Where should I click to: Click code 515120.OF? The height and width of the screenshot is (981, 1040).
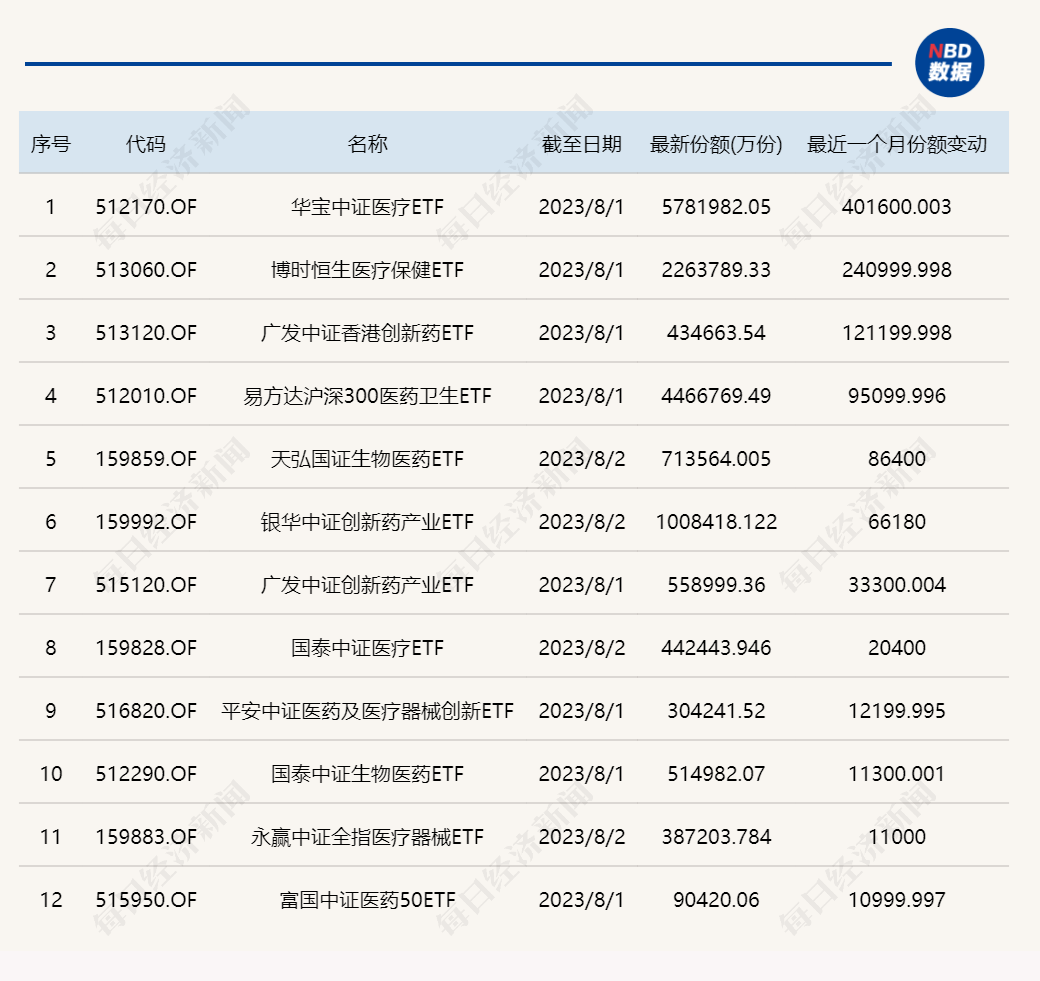click(x=146, y=585)
